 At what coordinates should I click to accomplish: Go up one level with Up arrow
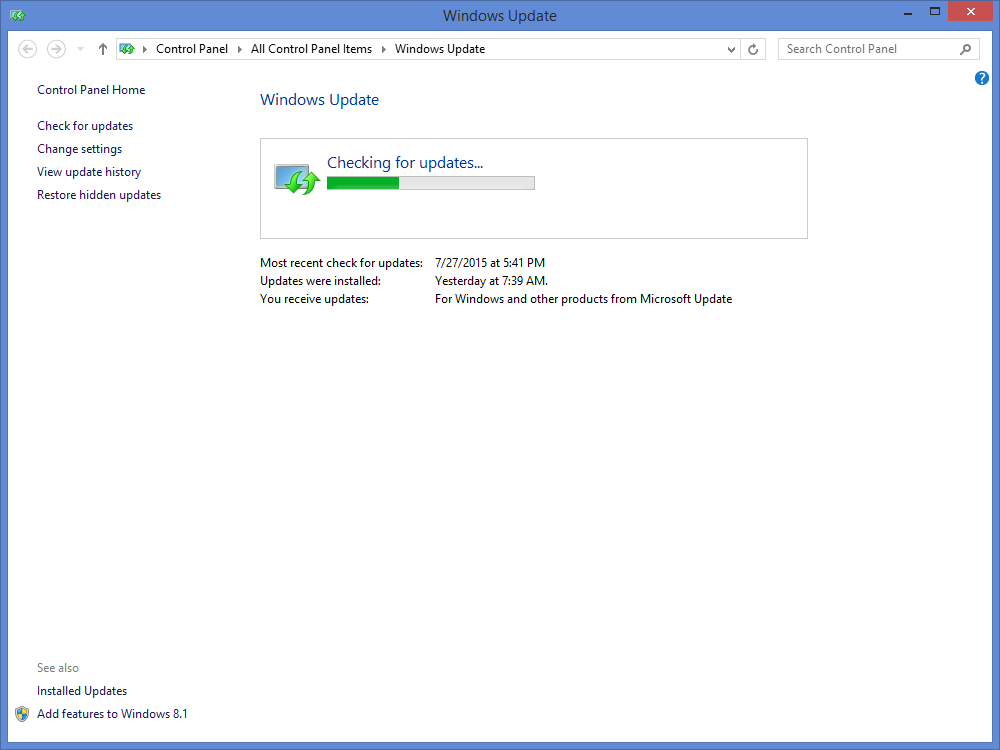(x=102, y=49)
